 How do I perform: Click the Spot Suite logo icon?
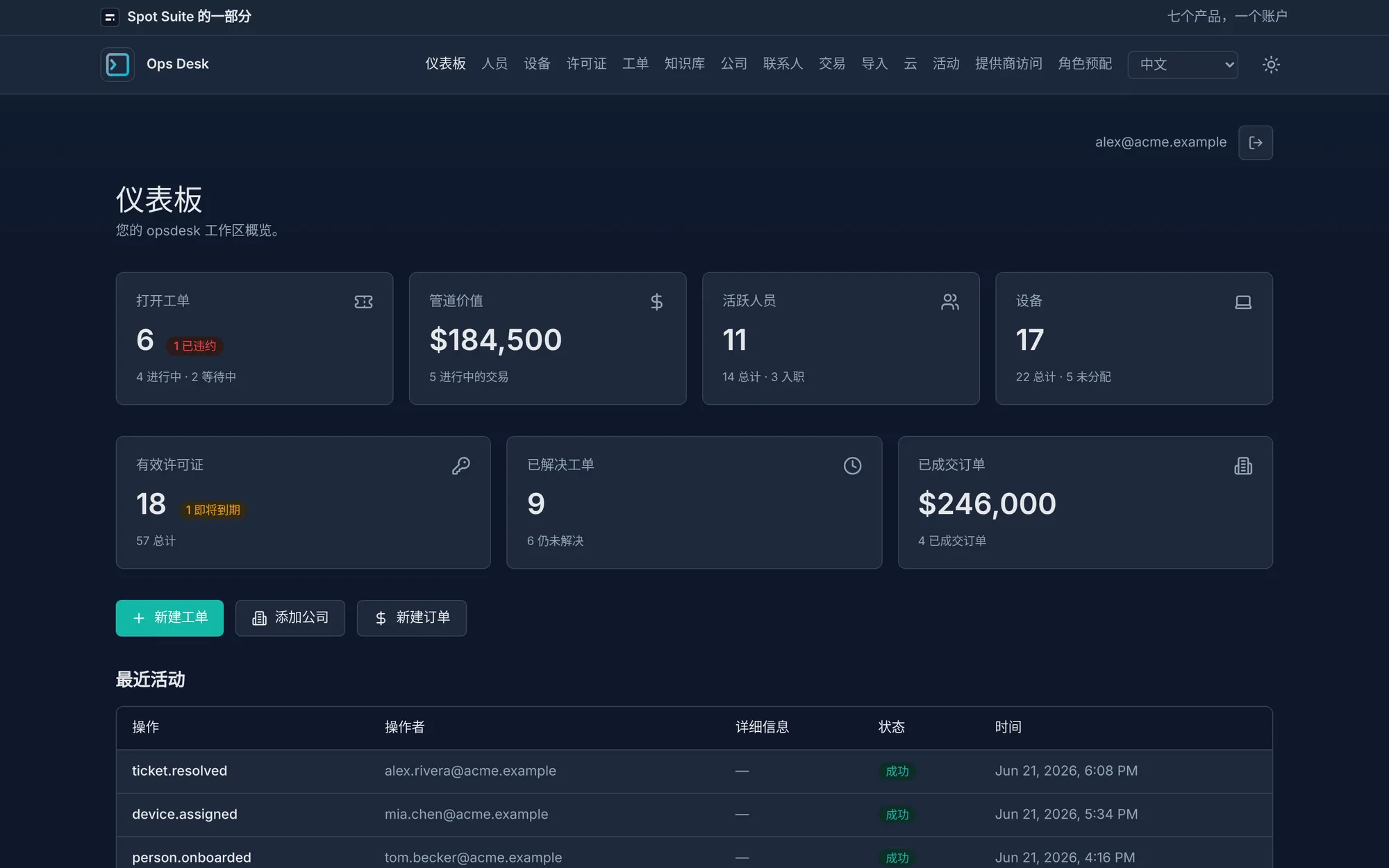(110, 17)
